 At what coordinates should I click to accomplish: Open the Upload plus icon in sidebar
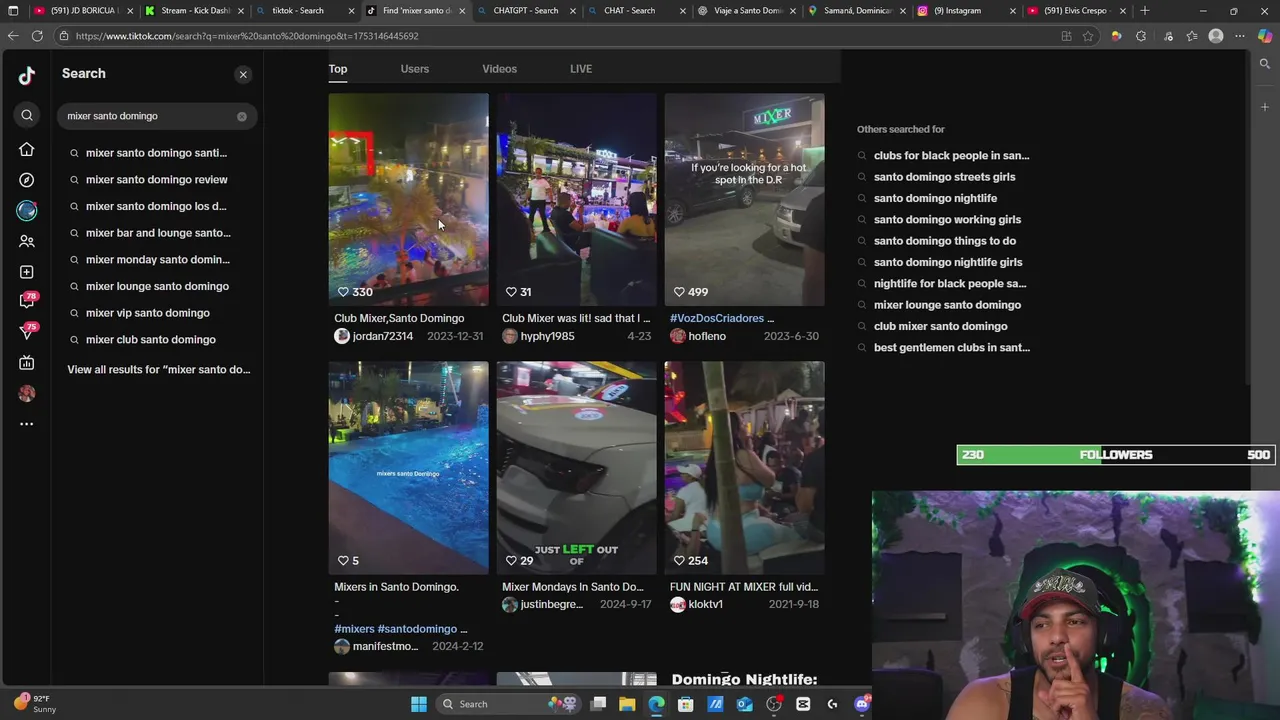pyautogui.click(x=27, y=272)
